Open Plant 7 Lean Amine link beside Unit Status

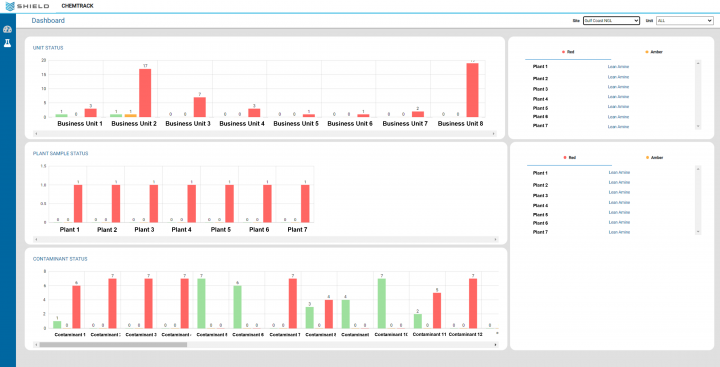pos(618,127)
